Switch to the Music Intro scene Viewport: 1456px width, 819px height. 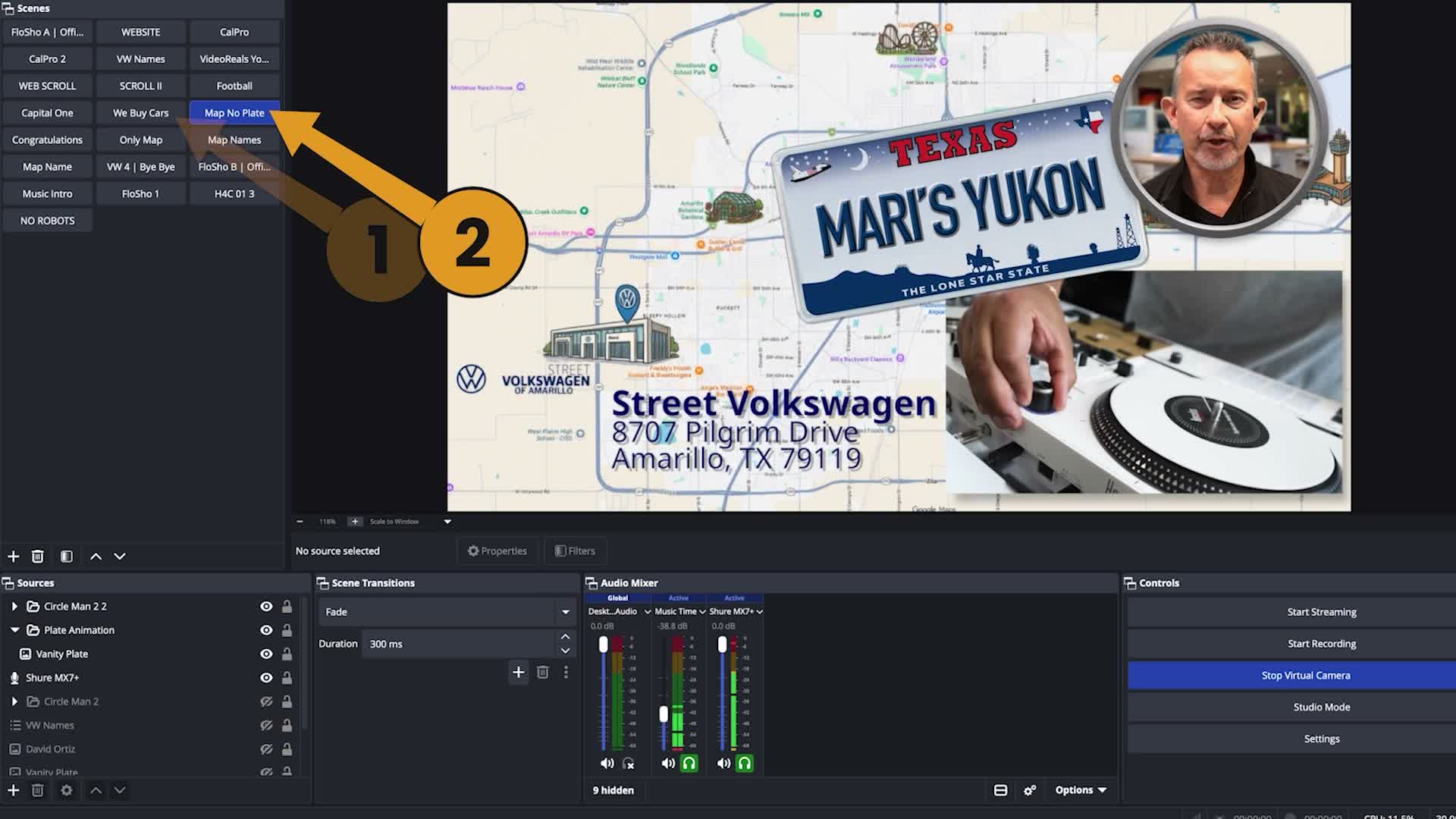tap(47, 194)
